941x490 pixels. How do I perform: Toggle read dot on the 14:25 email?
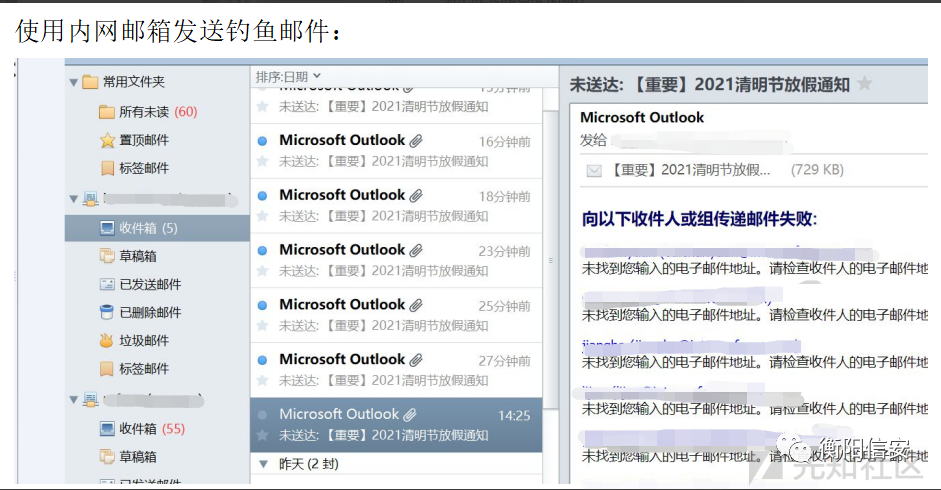click(x=262, y=415)
